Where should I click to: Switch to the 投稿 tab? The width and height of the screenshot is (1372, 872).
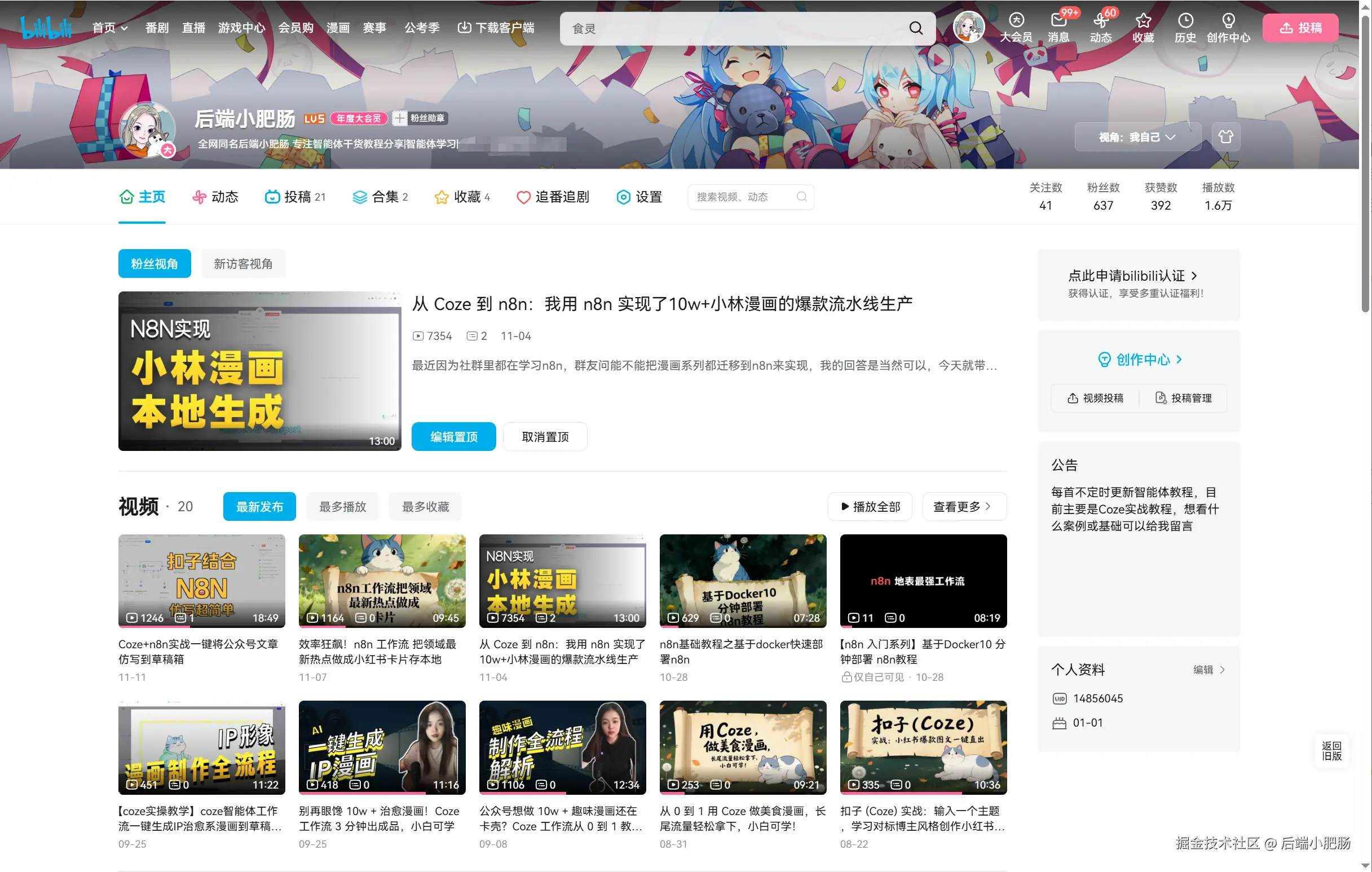(295, 197)
